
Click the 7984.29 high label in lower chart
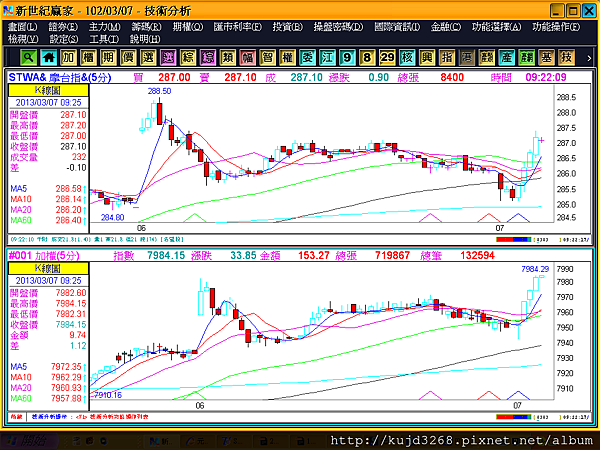click(x=535, y=269)
